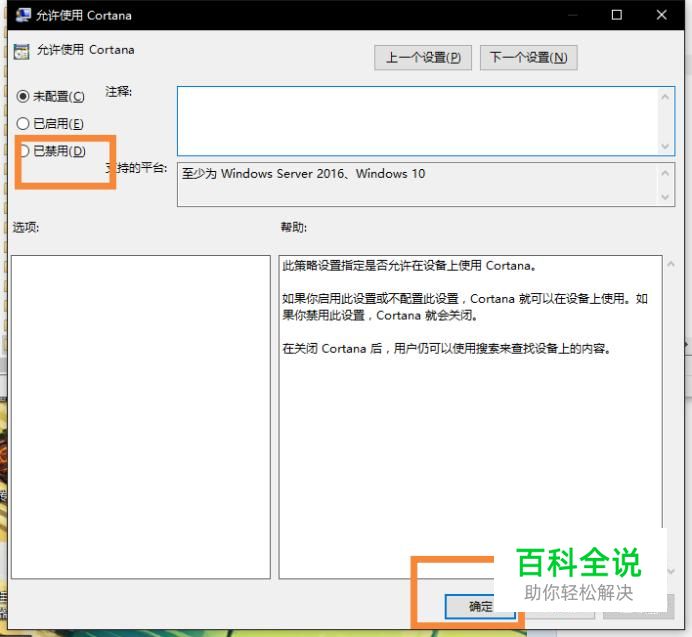Maximize the 允许使用 Cortana window

617,15
